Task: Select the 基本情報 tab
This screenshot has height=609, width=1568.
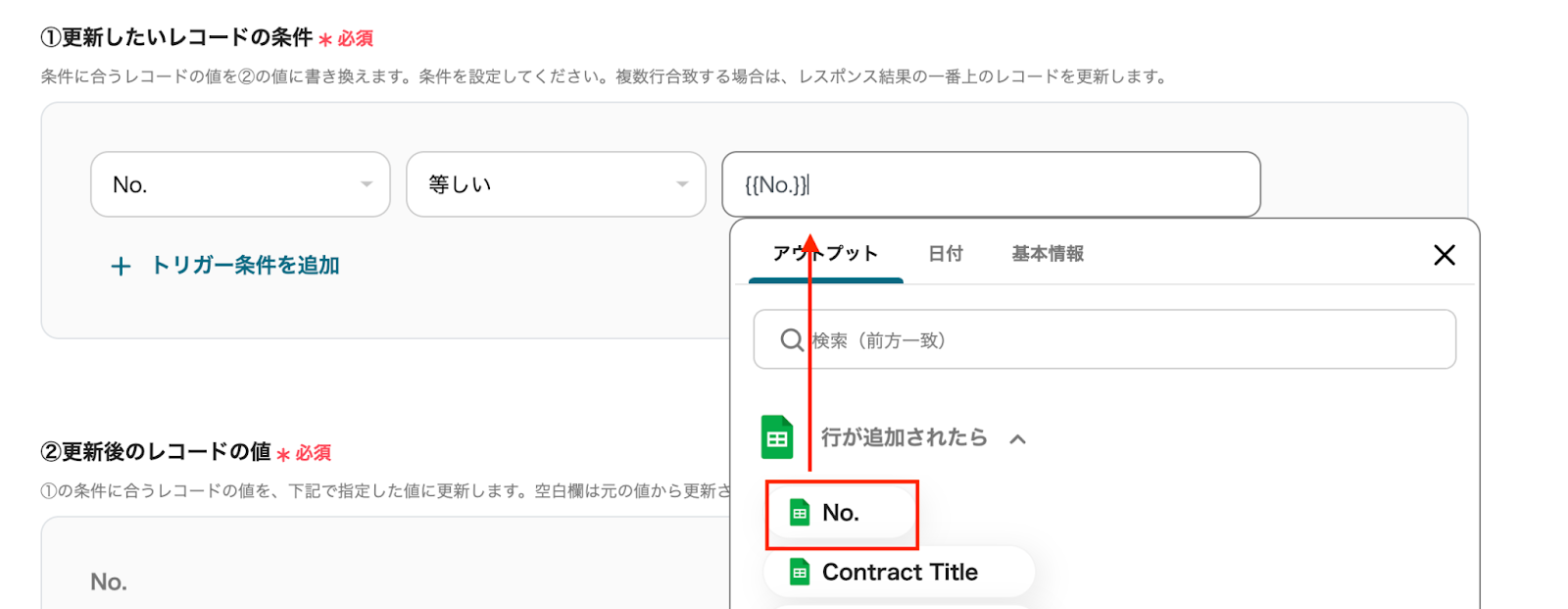Action: click(1048, 254)
